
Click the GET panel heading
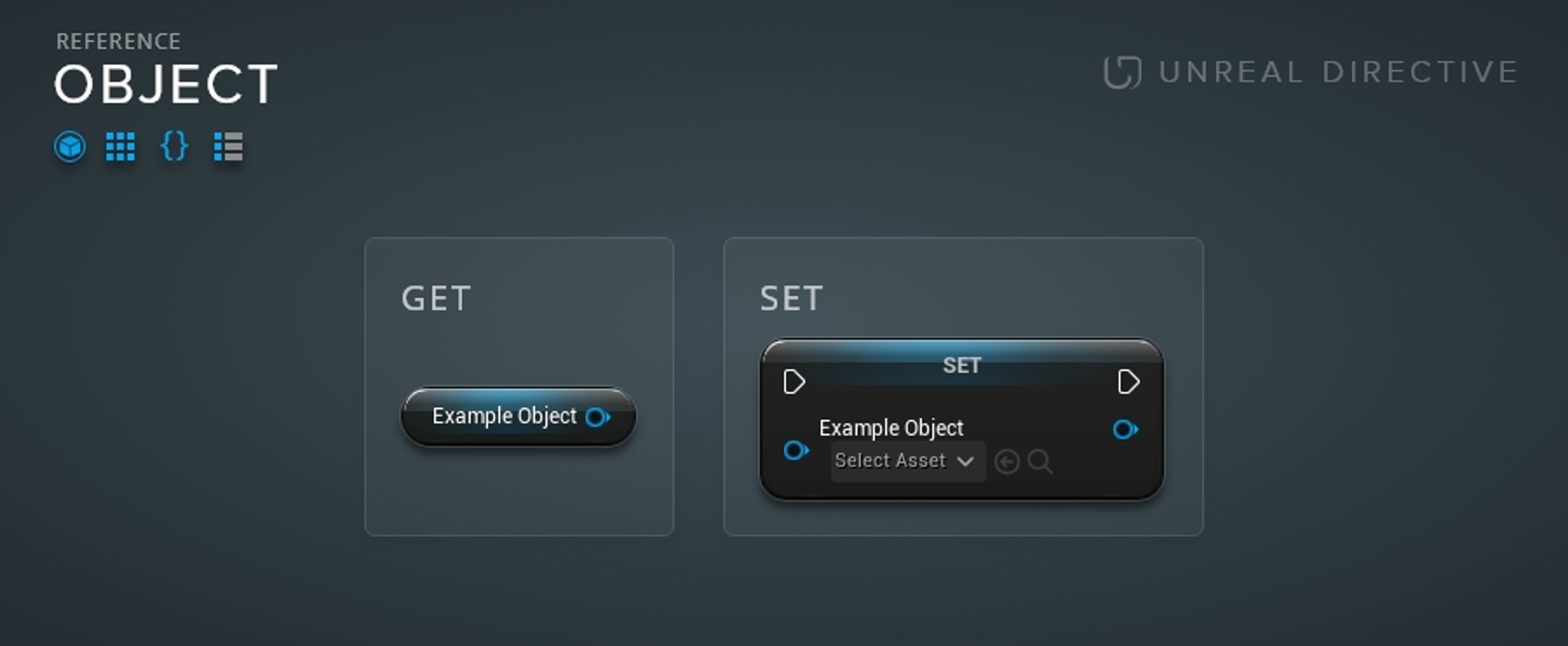(x=436, y=299)
